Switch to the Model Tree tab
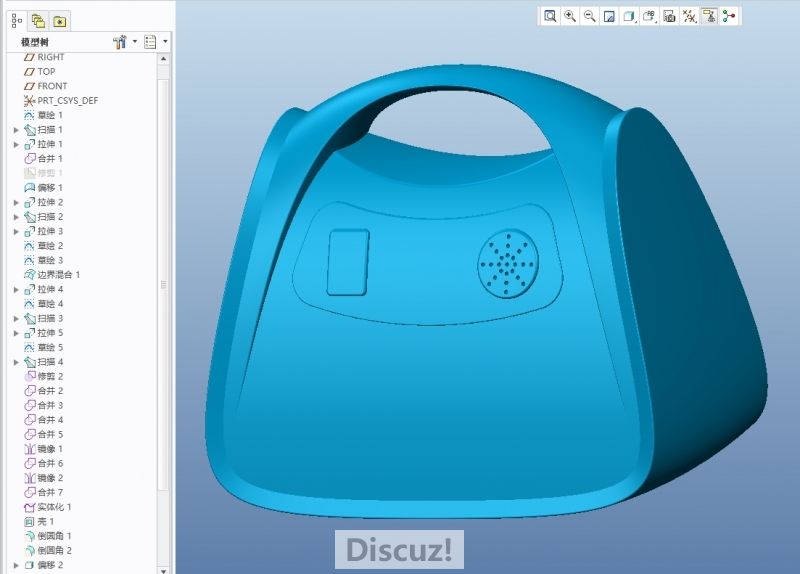Screen dimensions: 800x574 tap(17, 20)
